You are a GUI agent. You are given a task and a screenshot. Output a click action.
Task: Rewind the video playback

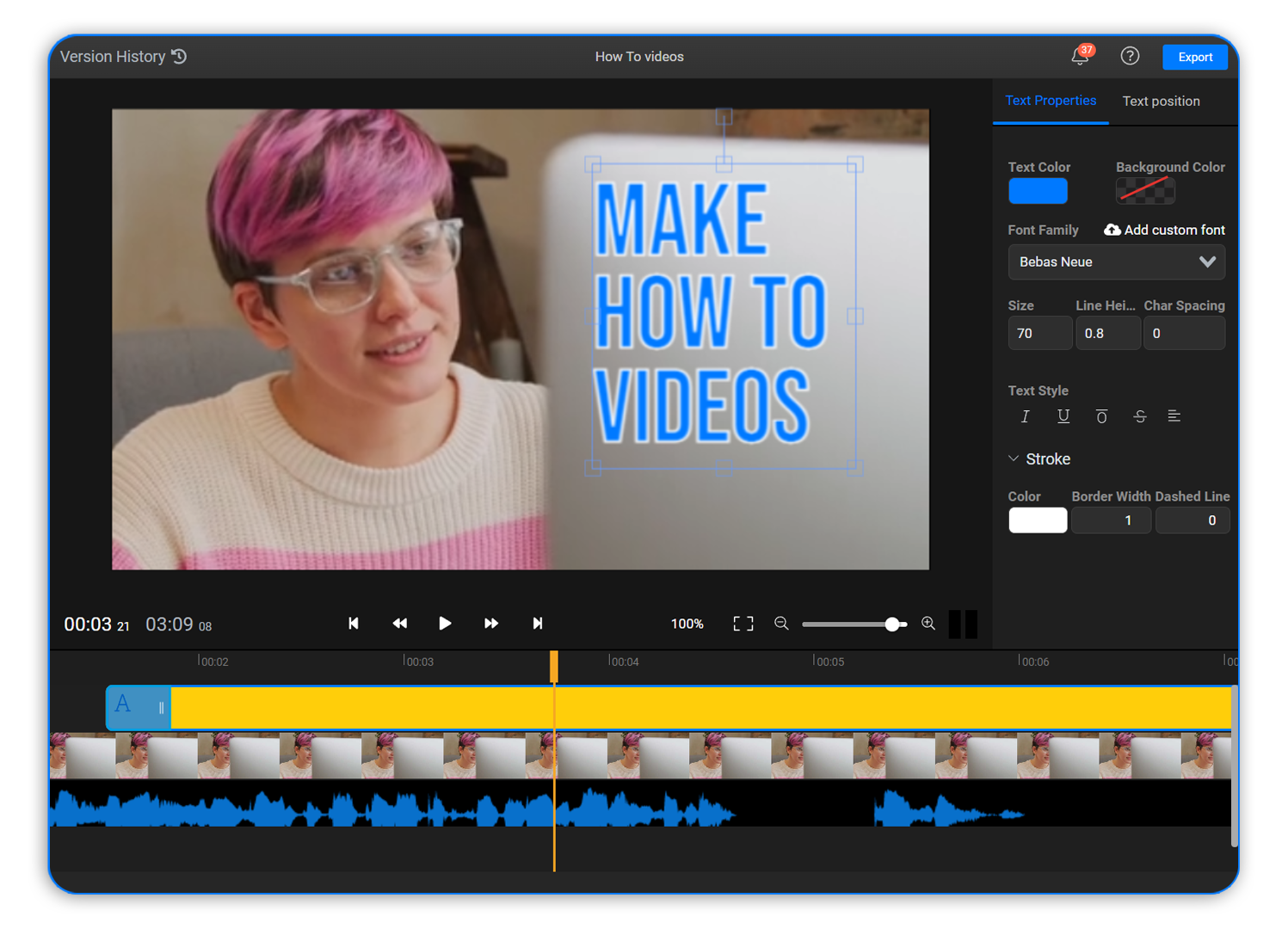(x=399, y=624)
